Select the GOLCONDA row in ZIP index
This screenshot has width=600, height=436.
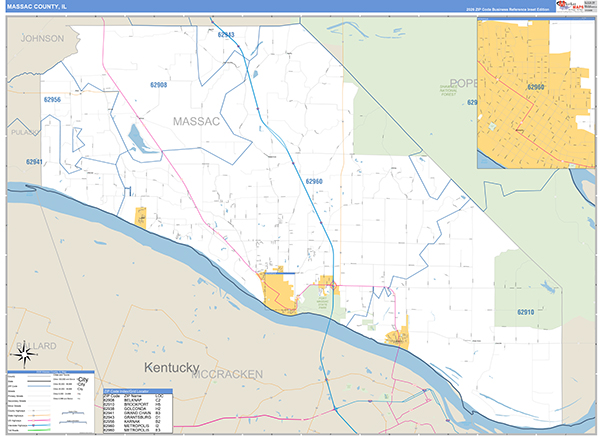(138, 408)
